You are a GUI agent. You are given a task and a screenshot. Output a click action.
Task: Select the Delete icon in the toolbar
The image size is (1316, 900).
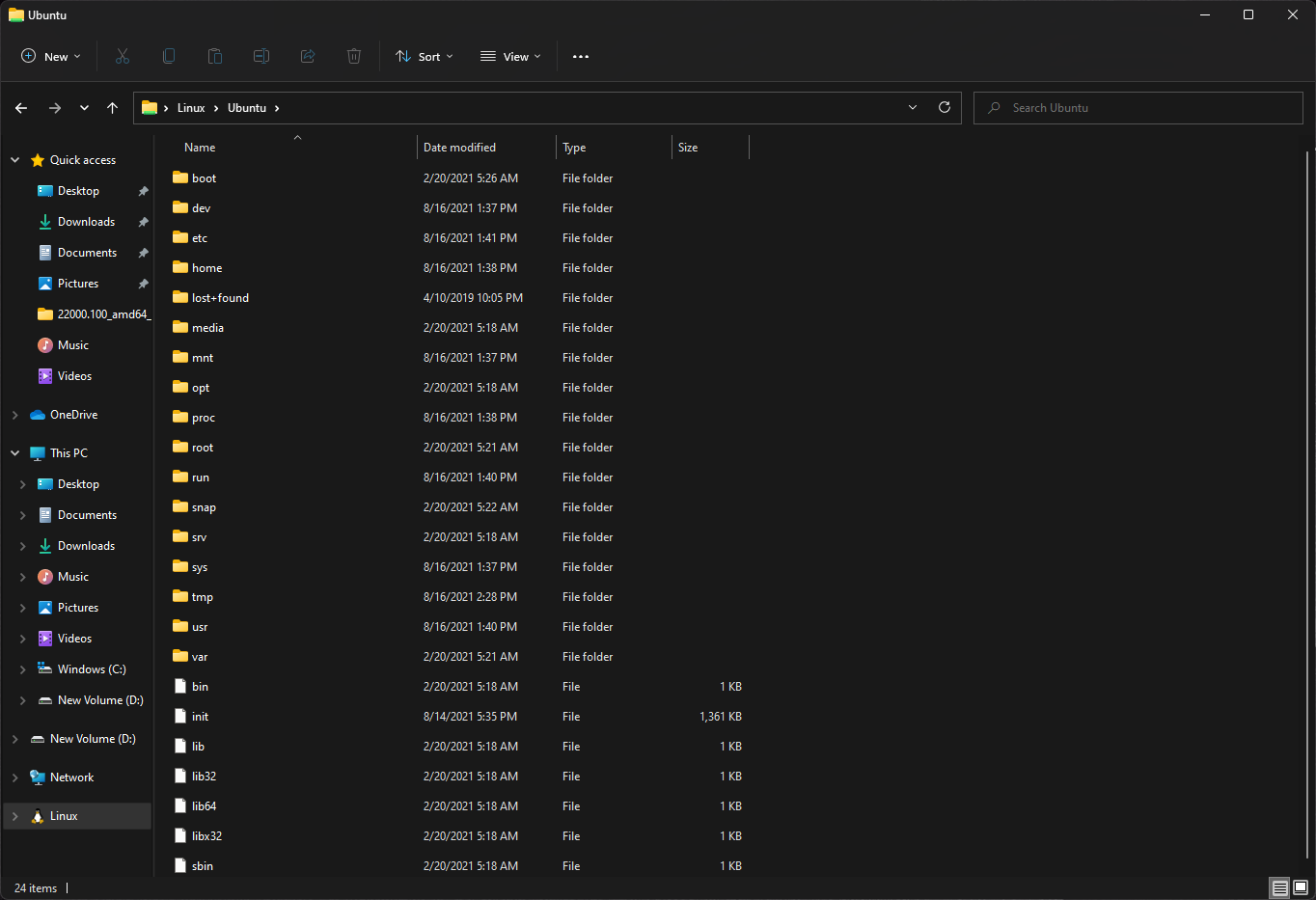[354, 56]
